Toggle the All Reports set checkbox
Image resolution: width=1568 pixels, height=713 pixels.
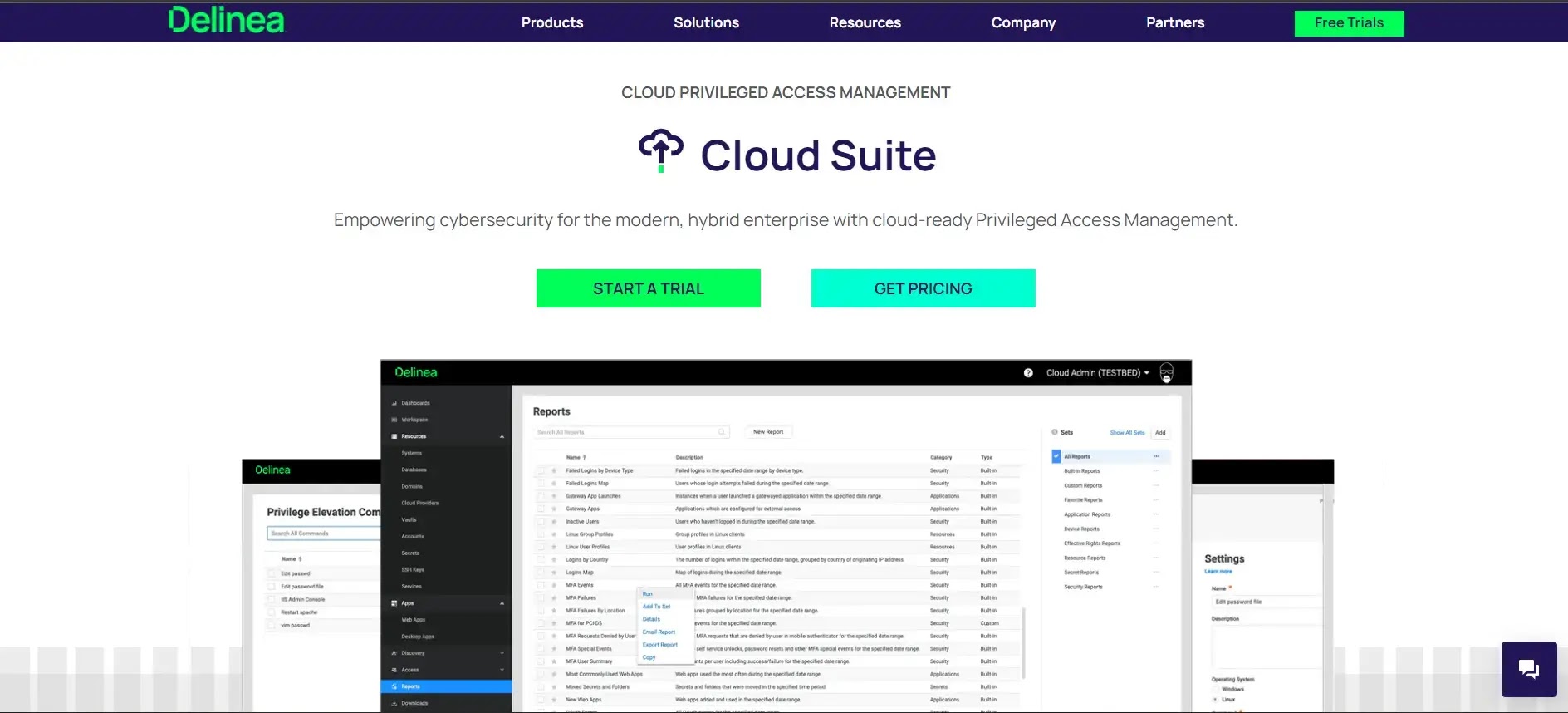point(1056,456)
